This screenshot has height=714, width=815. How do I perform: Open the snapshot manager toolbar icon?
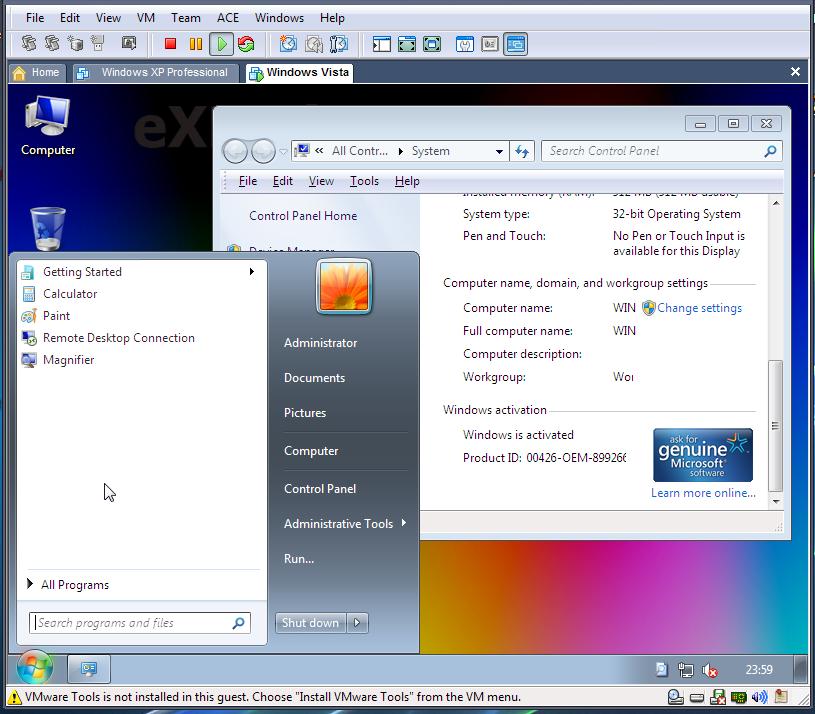(x=339, y=44)
